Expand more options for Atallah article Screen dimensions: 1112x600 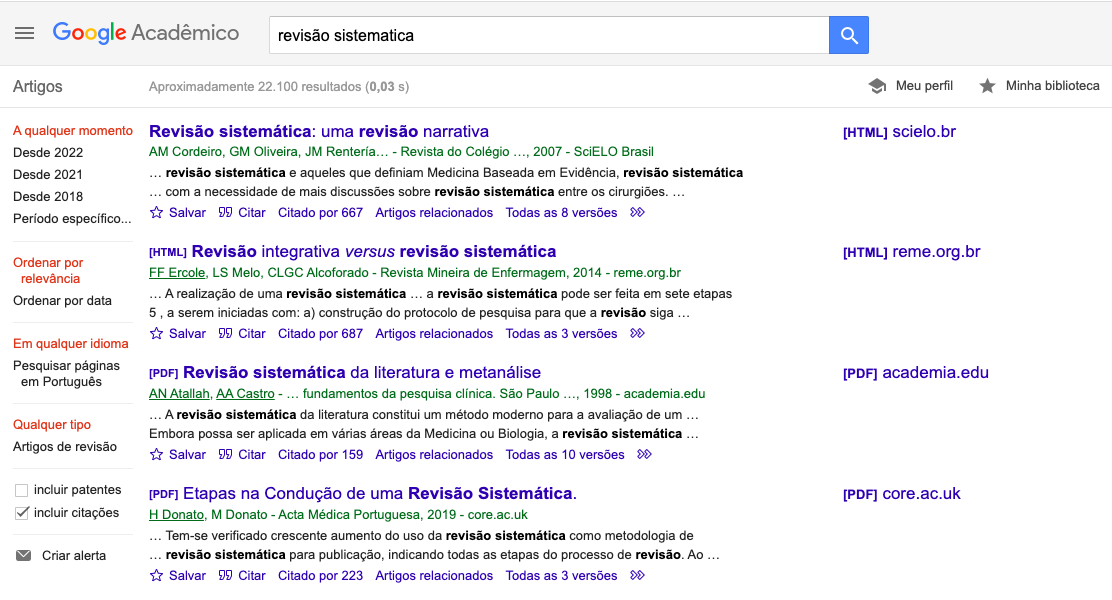645,454
